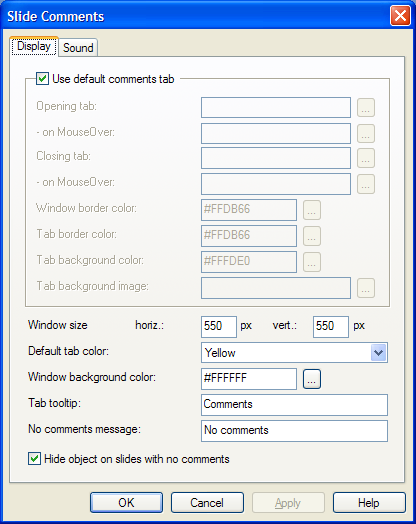
Task: Browse for Tab background image file
Action: tap(366, 288)
